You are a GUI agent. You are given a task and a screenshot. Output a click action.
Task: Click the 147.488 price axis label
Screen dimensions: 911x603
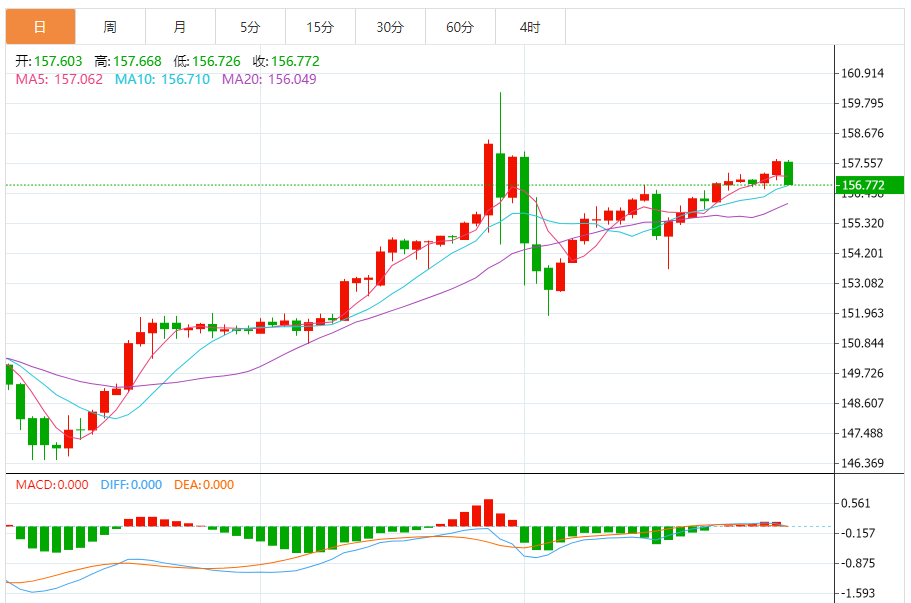pos(863,433)
